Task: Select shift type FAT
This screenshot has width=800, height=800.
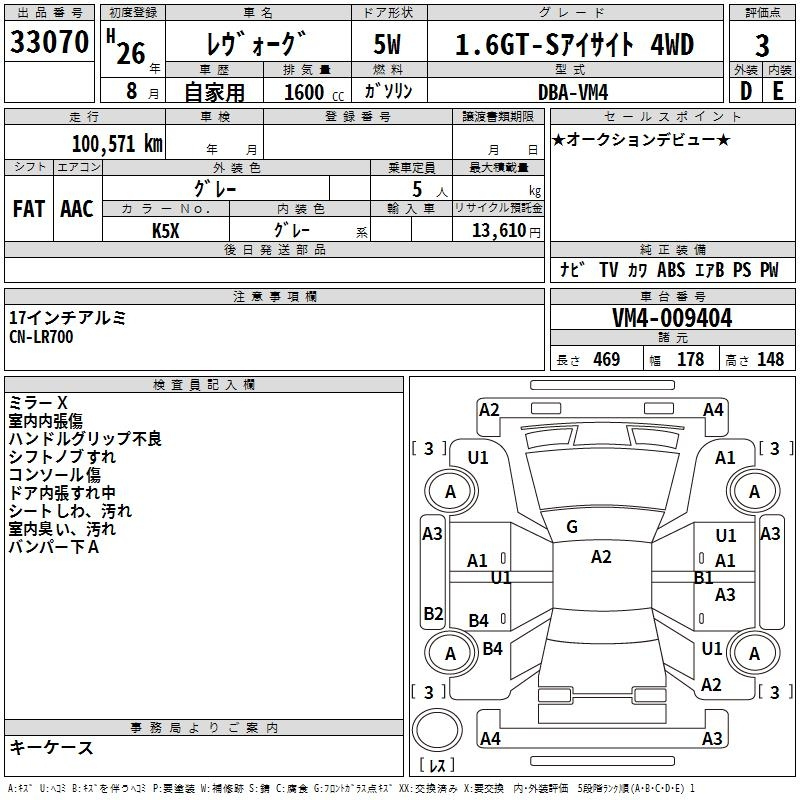Action: pos(29,209)
